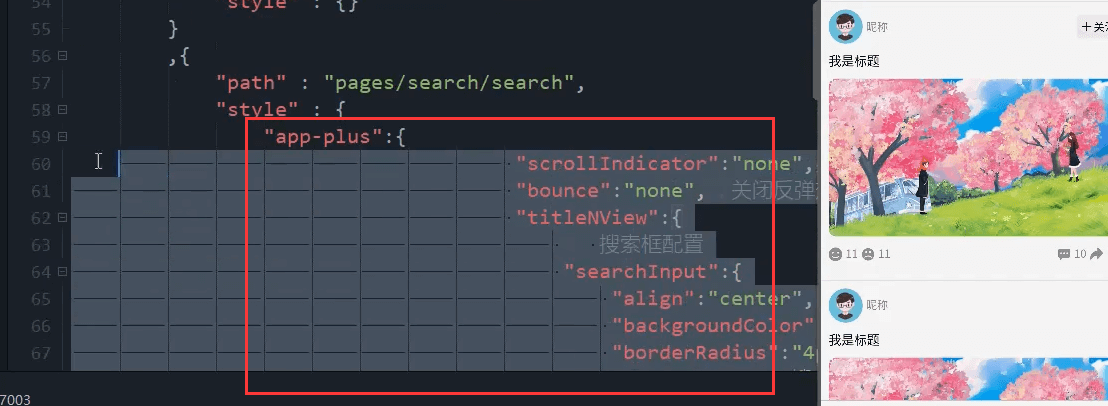The height and width of the screenshot is (406, 1108).
Task: Click the like count 11 beside the smiley
Action: click(x=851, y=254)
